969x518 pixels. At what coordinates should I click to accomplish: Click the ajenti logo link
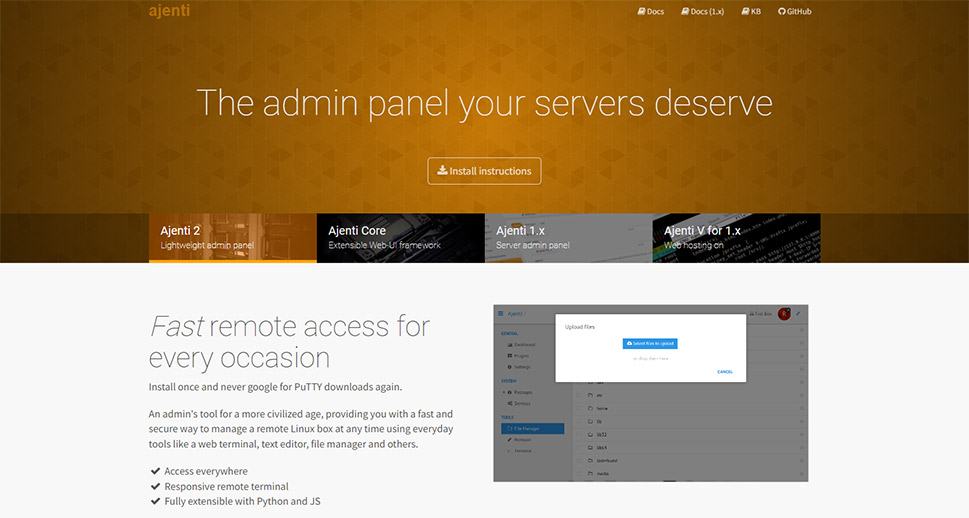pyautogui.click(x=169, y=12)
